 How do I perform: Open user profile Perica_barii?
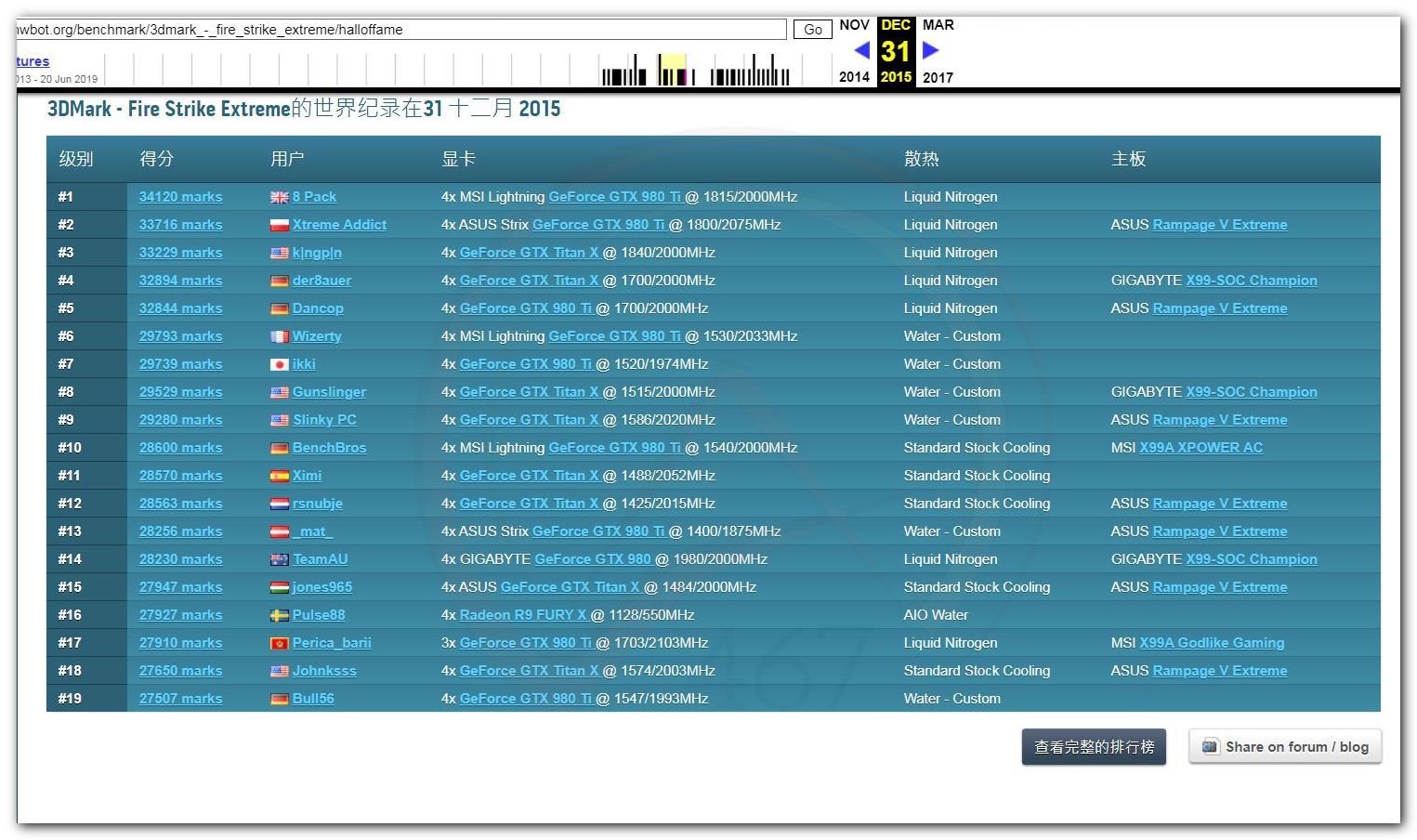[332, 643]
